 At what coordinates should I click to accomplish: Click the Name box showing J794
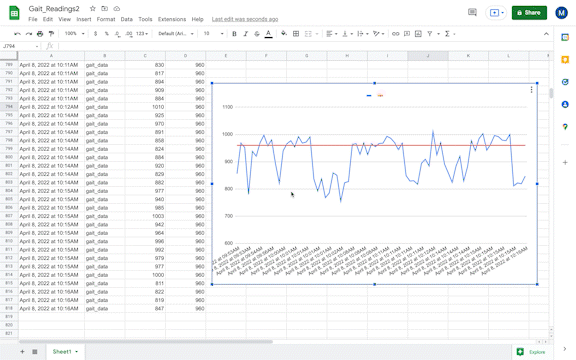(20, 46)
